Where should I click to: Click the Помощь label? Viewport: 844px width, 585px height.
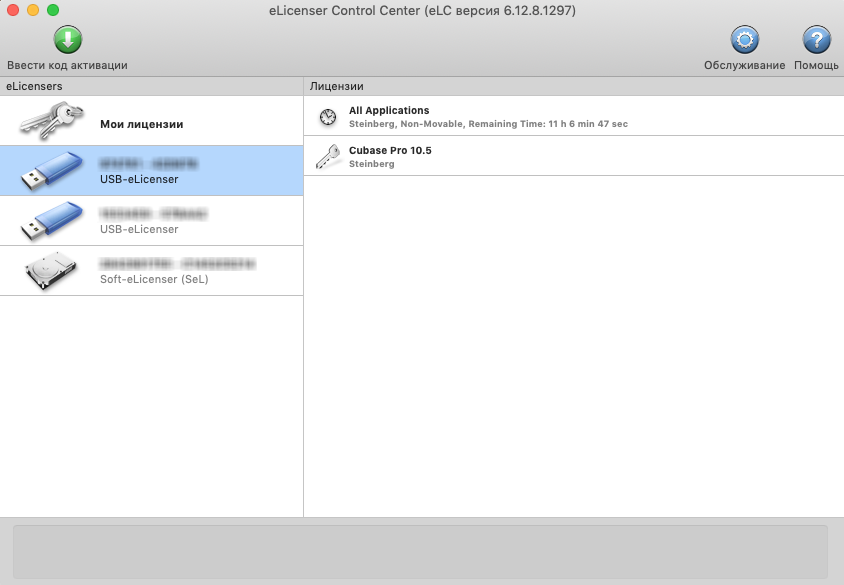click(x=816, y=65)
